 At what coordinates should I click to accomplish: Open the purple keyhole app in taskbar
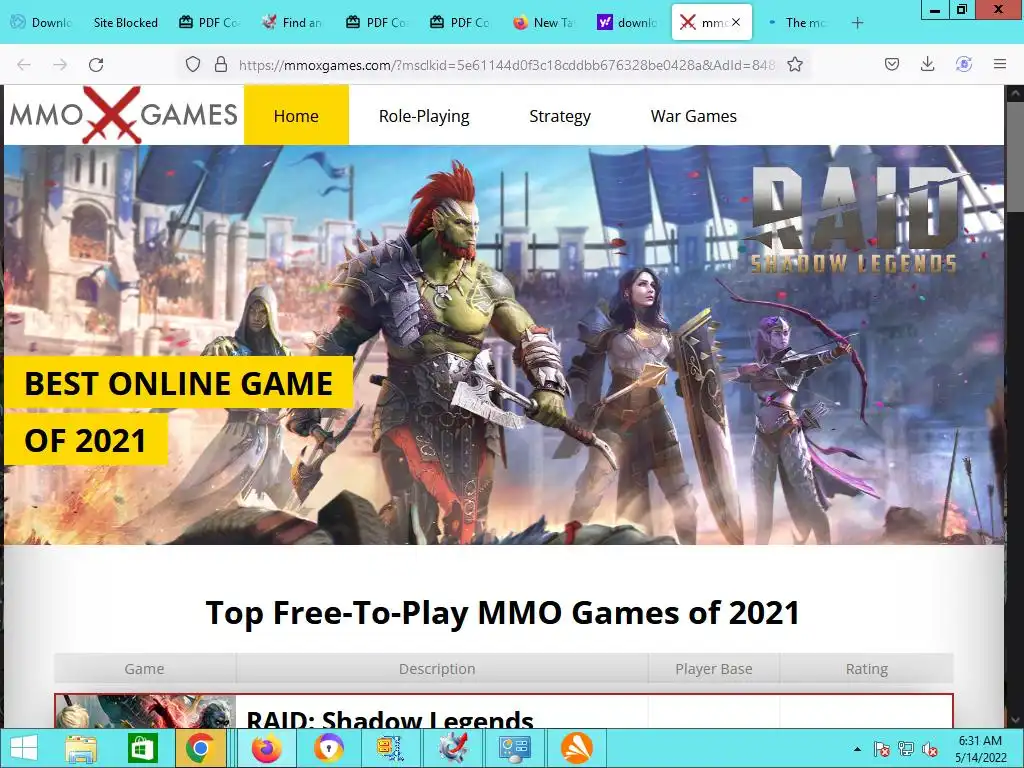pos(328,748)
